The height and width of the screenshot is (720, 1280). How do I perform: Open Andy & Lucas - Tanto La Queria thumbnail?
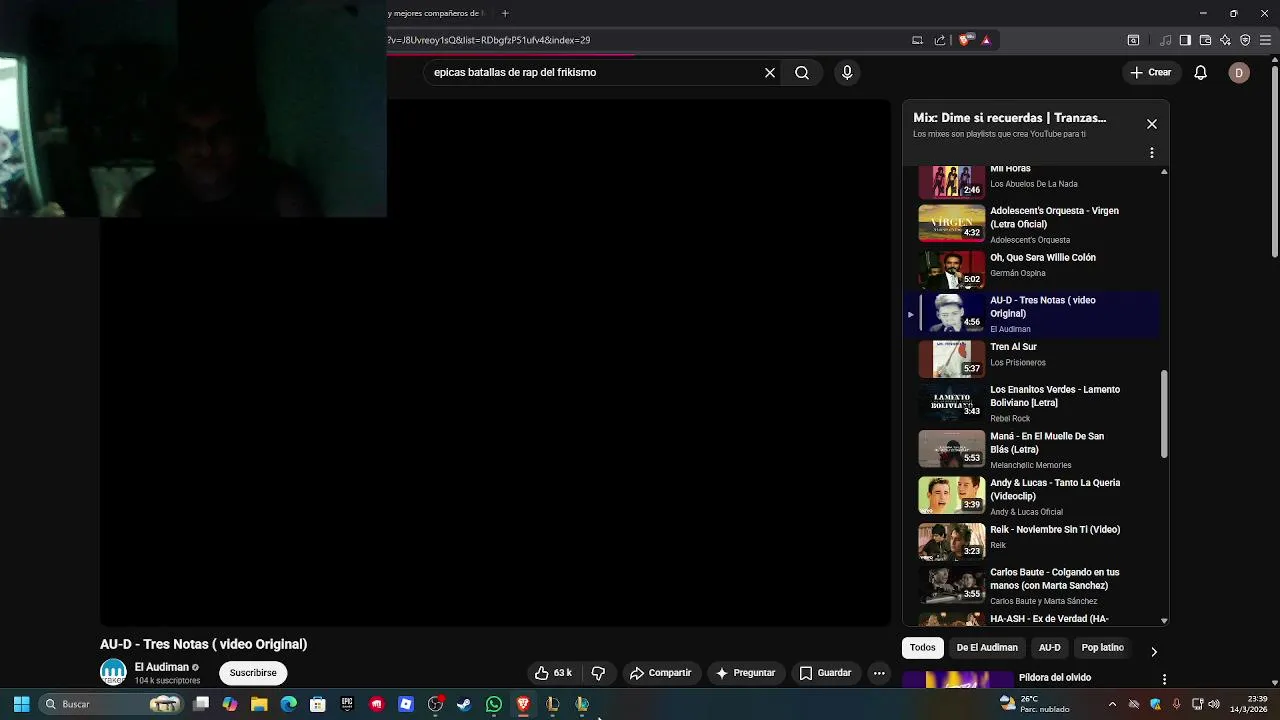point(951,495)
